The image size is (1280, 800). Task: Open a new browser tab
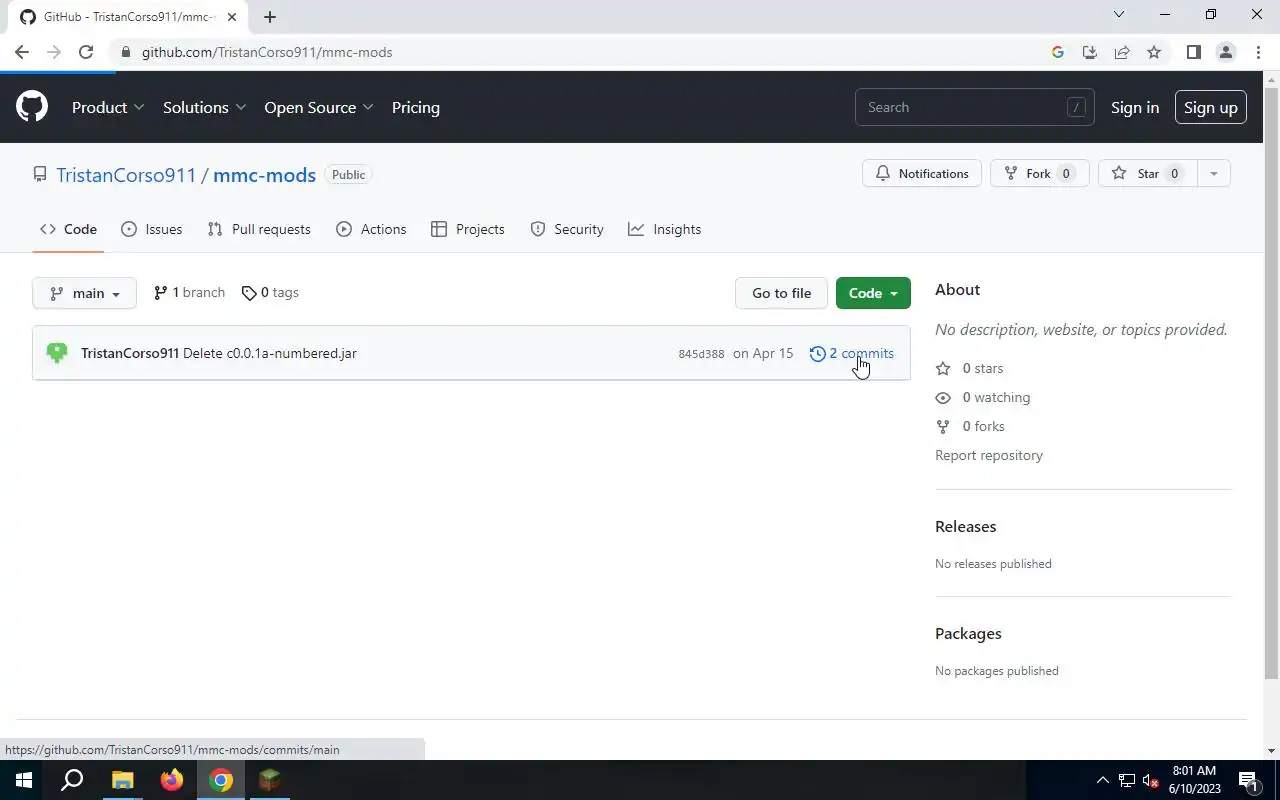[270, 16]
